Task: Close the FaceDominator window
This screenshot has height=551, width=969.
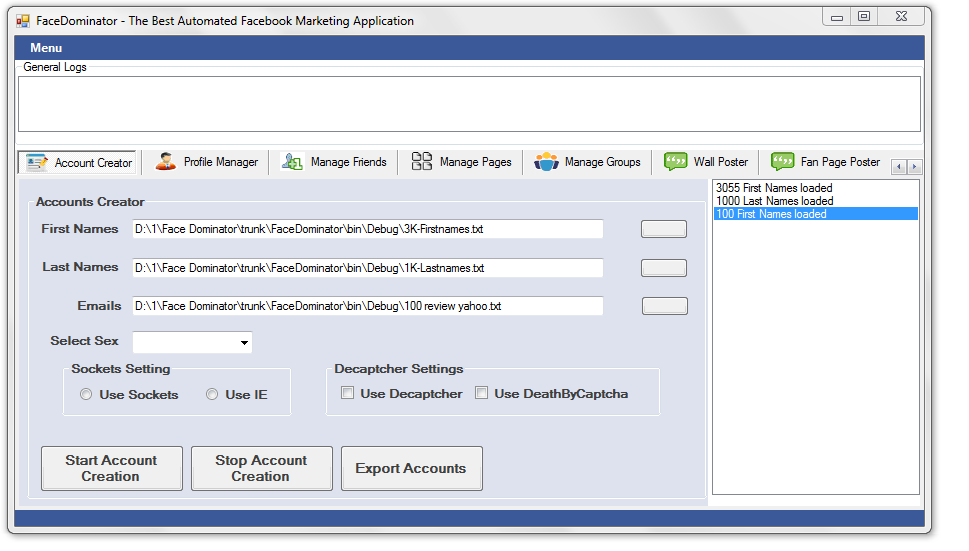Action: tap(901, 17)
